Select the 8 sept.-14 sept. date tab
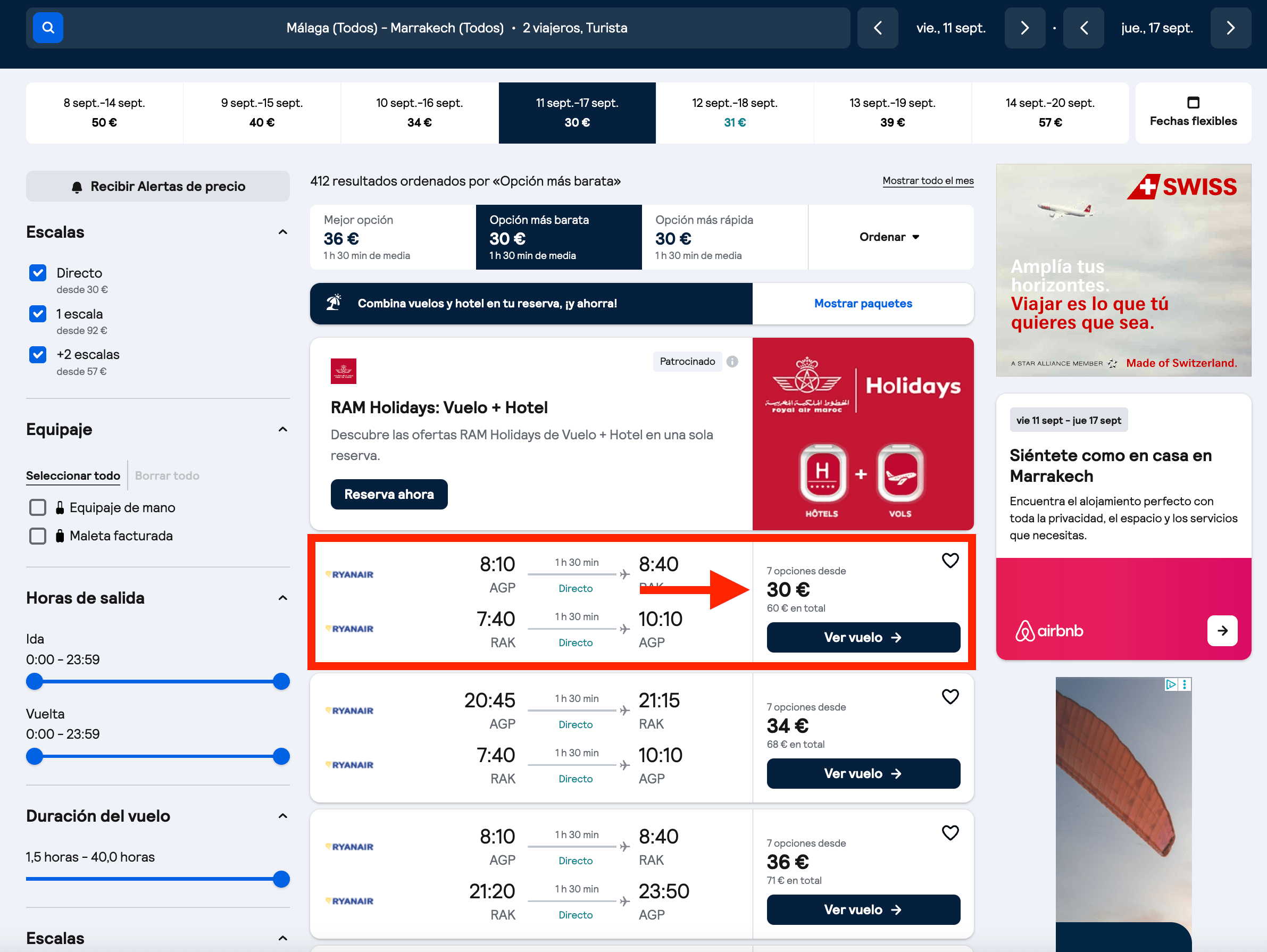Image resolution: width=1267 pixels, height=952 pixels. point(104,113)
